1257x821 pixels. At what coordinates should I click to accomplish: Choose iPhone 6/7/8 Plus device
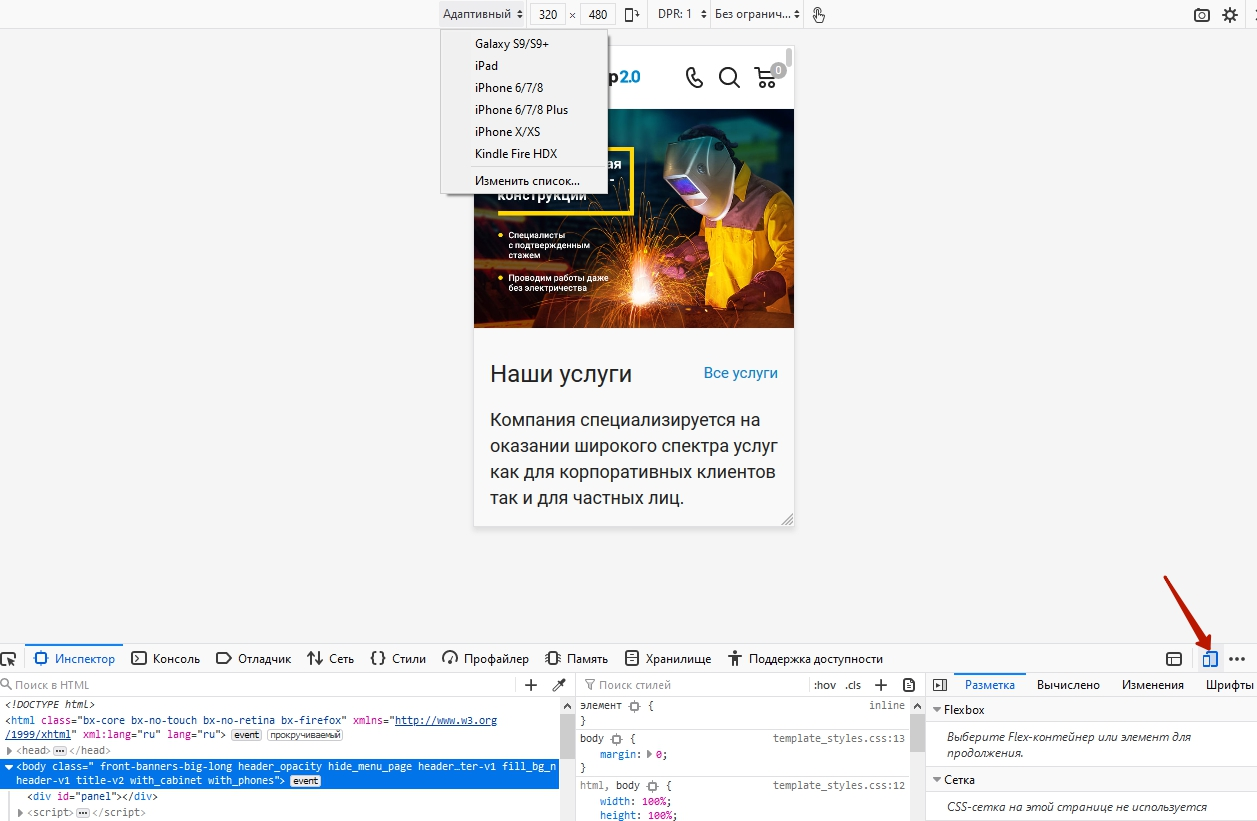[524, 110]
